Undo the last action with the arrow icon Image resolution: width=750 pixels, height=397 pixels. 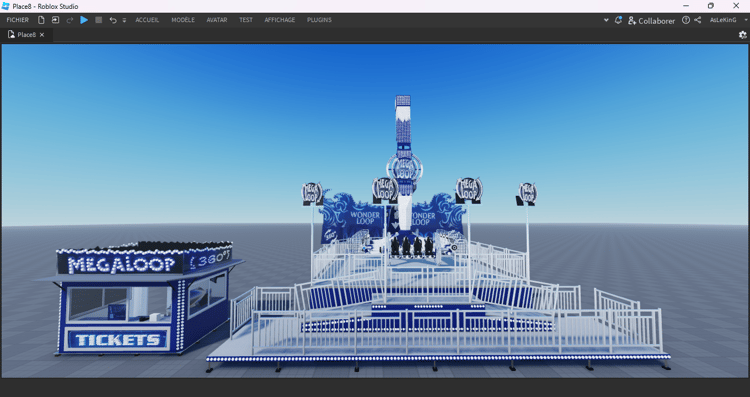[112, 20]
